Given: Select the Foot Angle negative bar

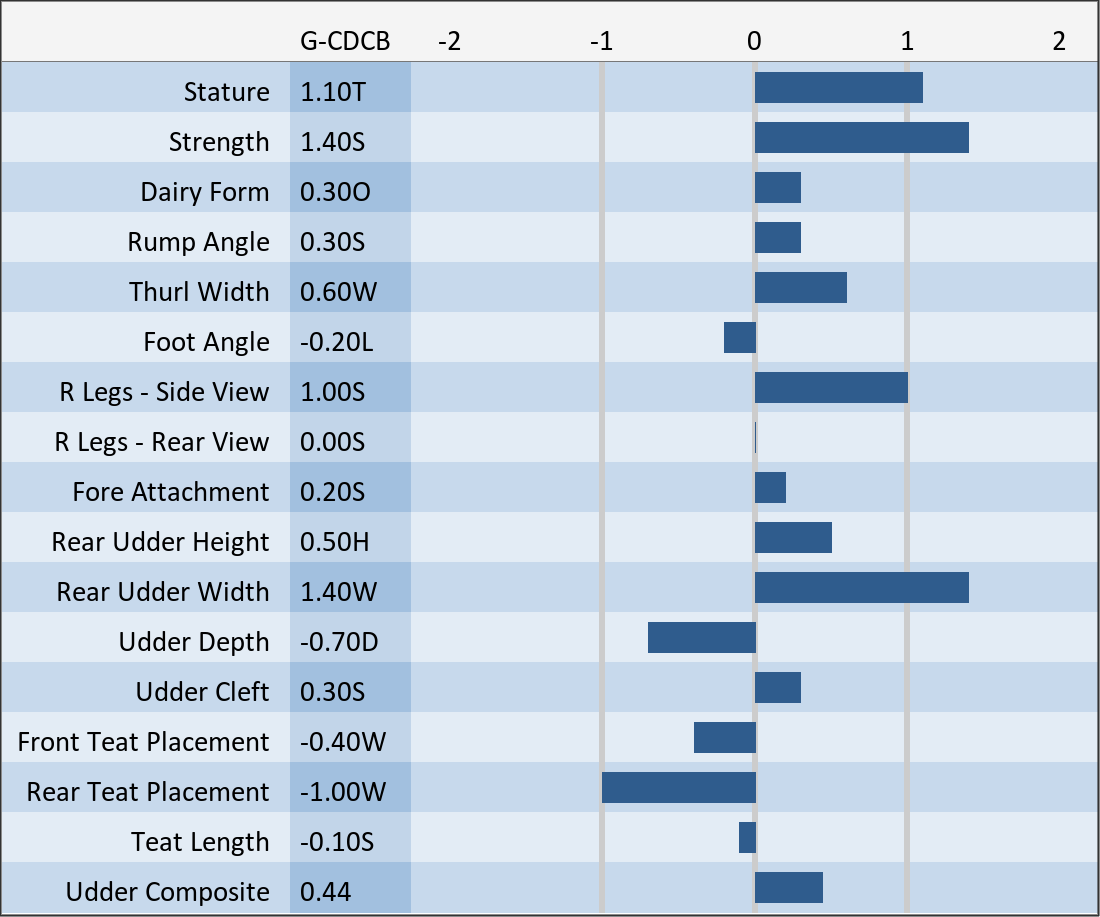Looking at the screenshot, I should [740, 338].
